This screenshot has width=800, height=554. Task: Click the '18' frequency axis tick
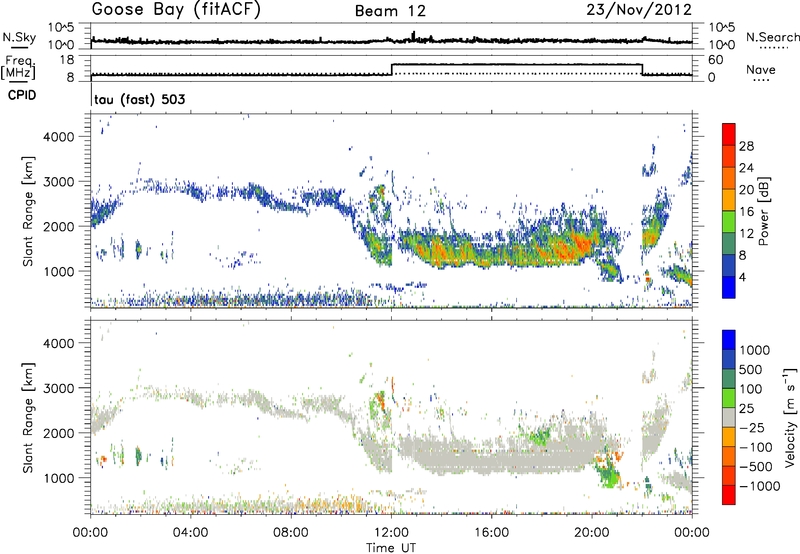[x=67, y=60]
